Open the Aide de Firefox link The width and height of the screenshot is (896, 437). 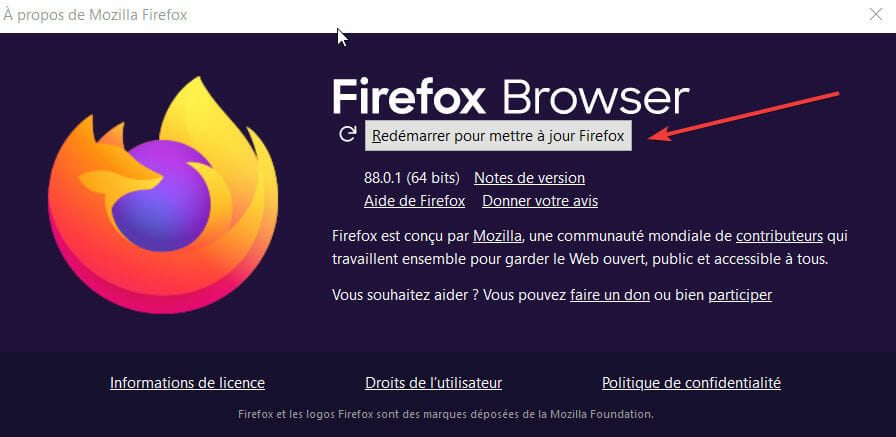pos(414,201)
